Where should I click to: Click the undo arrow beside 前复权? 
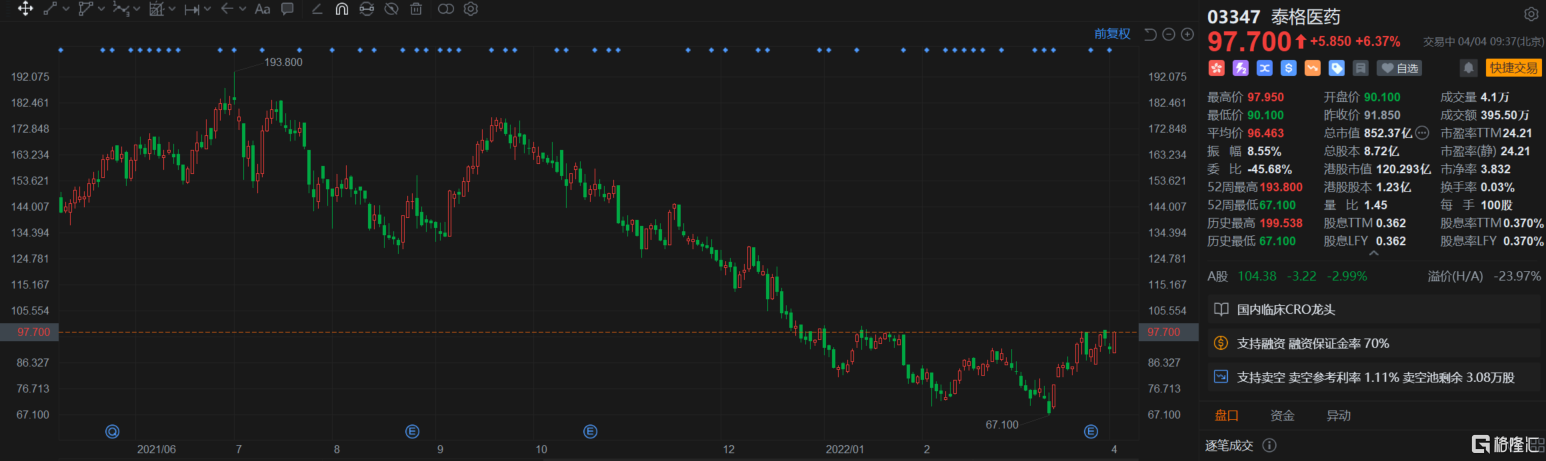coord(1150,34)
